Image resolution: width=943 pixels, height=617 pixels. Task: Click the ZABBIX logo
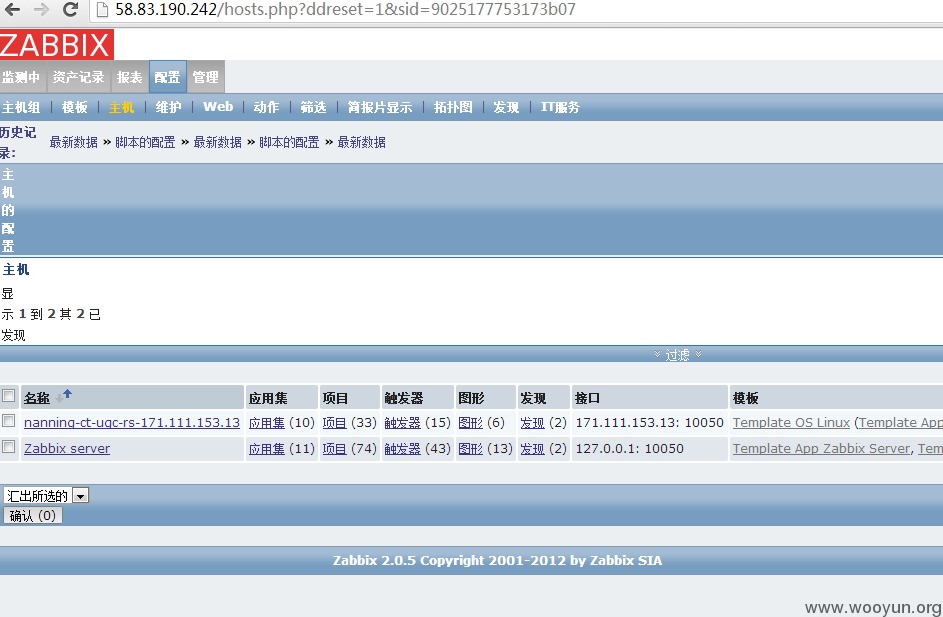[57, 45]
